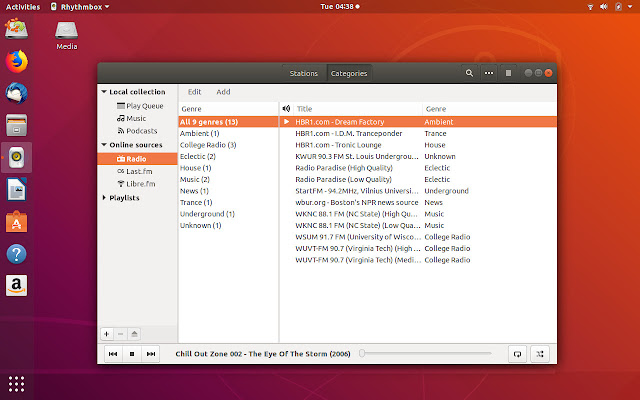The width and height of the screenshot is (640, 400).
Task: Launch Thunderbird Mail from the dock
Action: [x=17, y=93]
